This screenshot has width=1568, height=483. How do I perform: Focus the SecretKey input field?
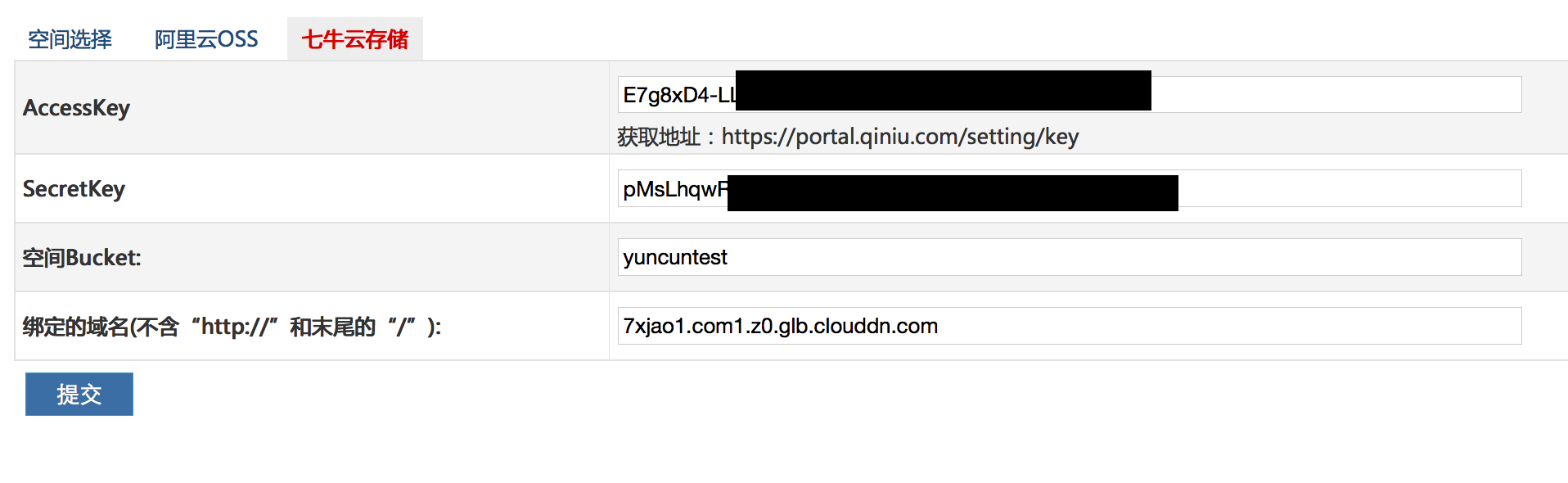(1070, 188)
